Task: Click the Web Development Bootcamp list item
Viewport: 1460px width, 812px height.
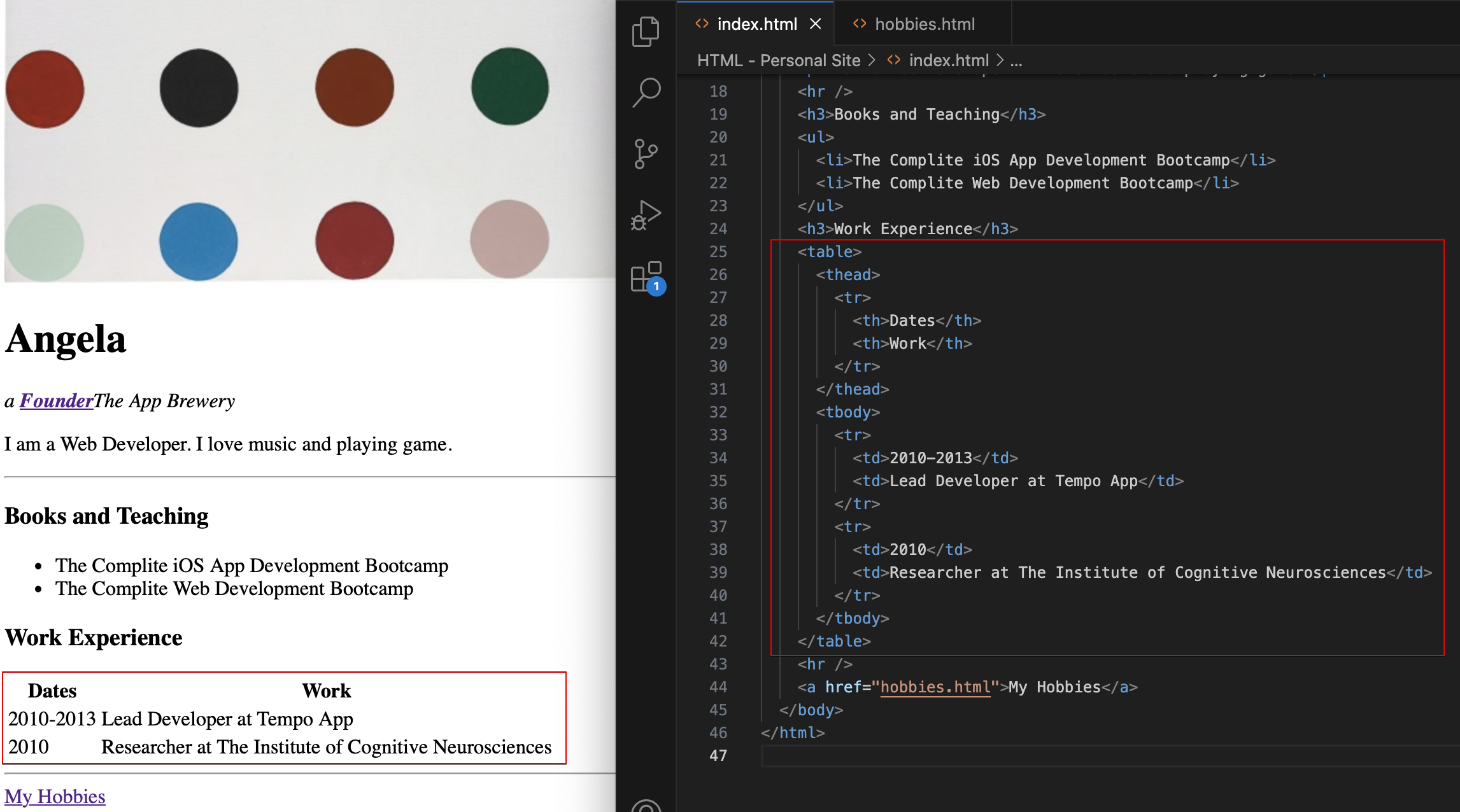Action: pyautogui.click(x=234, y=589)
